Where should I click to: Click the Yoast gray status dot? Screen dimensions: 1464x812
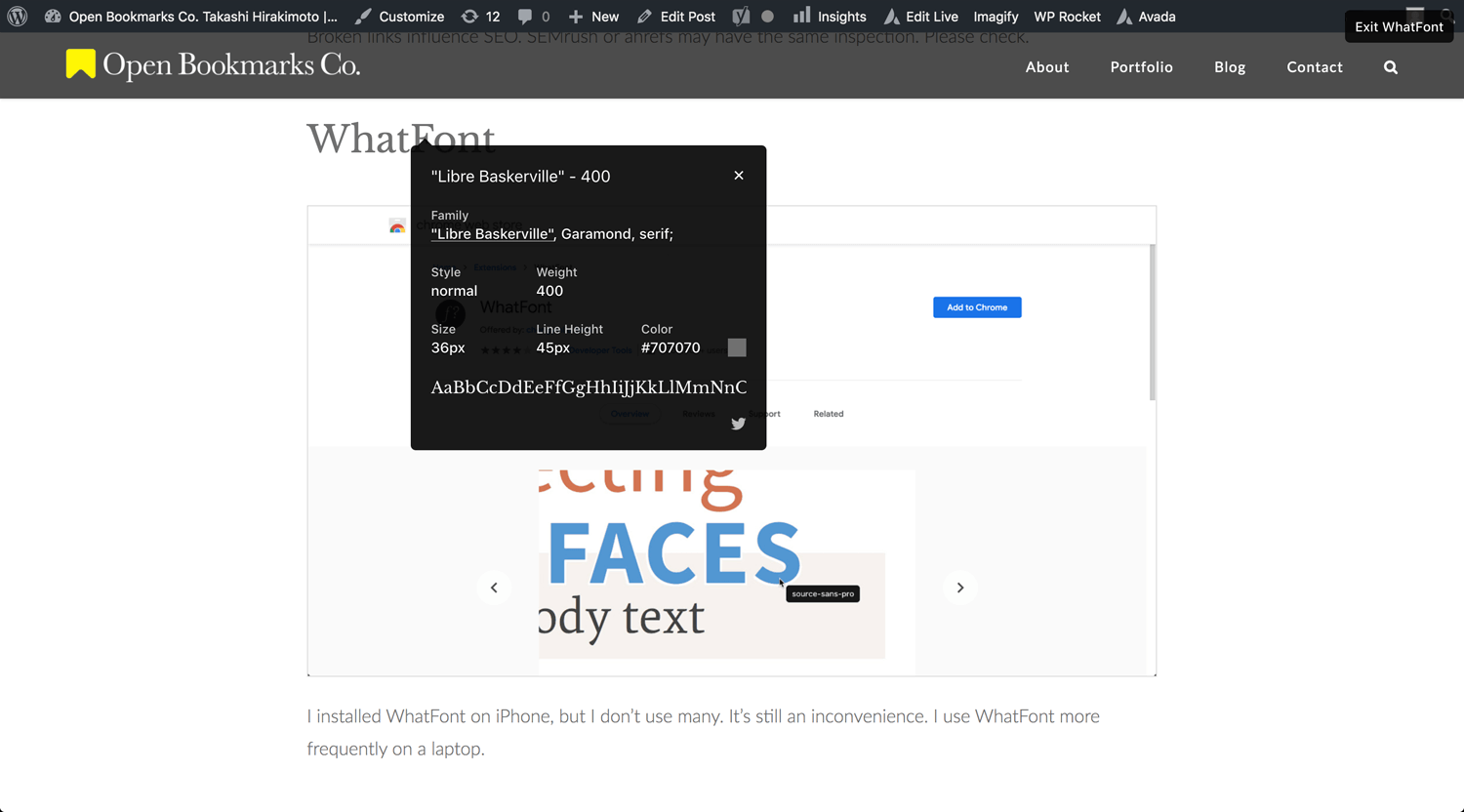pyautogui.click(x=768, y=17)
